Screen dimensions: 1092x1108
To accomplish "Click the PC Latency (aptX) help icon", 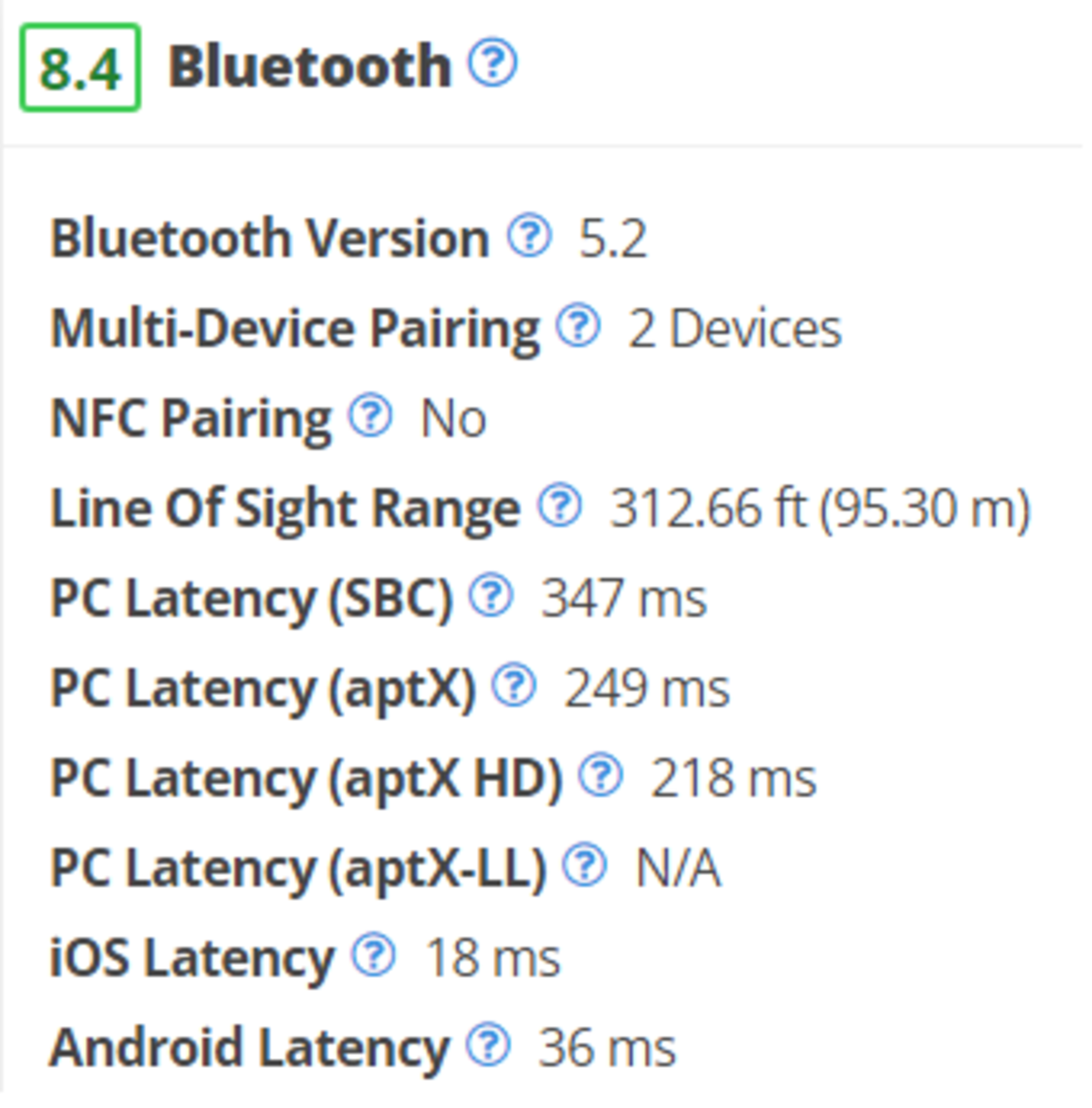I will tap(514, 686).
